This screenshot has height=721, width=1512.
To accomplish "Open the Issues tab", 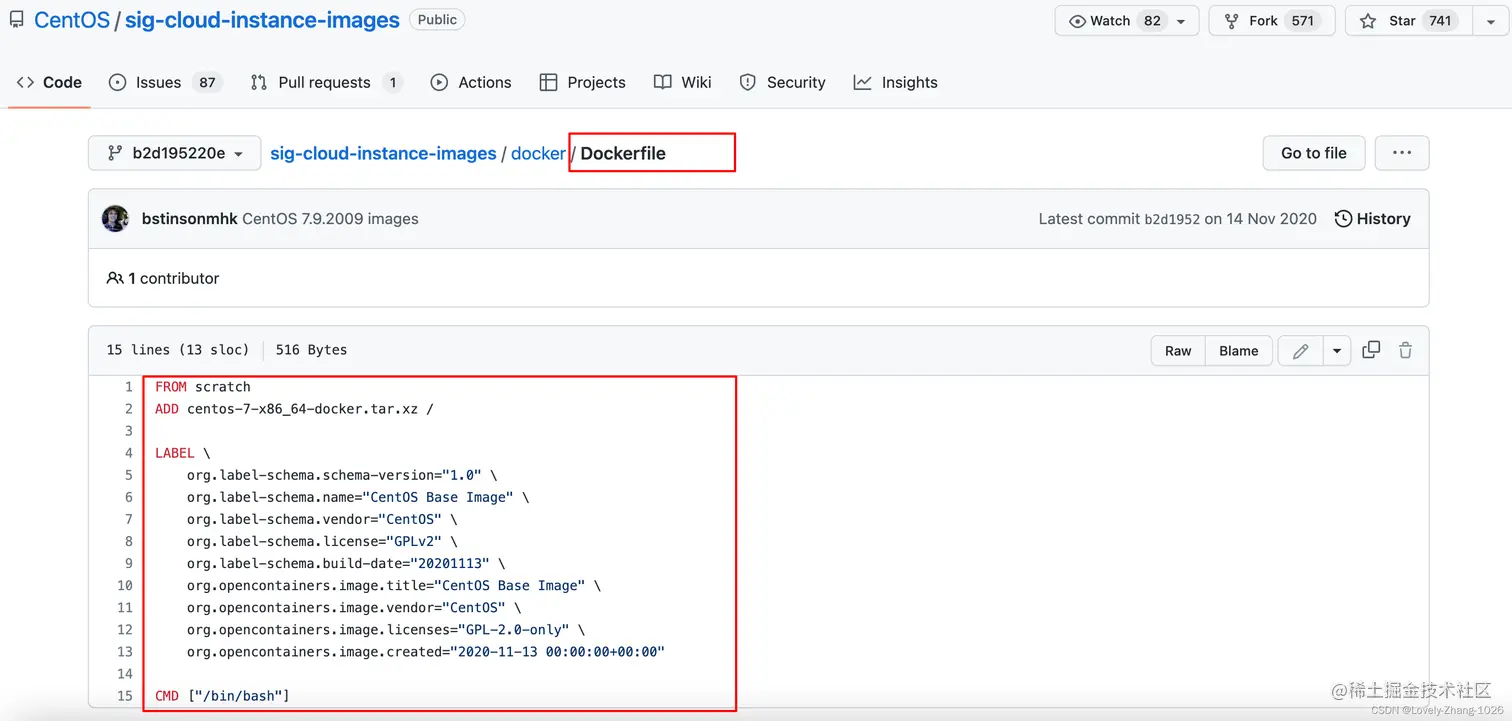I will [x=164, y=82].
